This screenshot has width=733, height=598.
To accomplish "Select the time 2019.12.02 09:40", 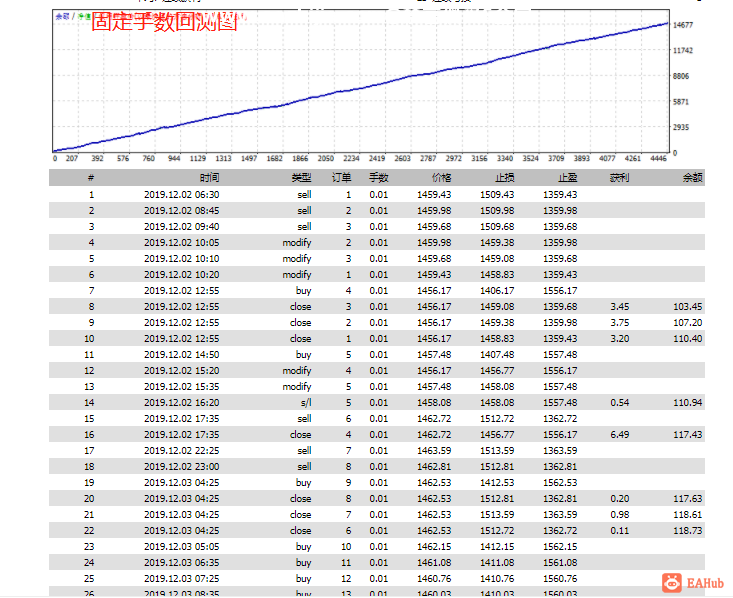I will [x=181, y=226].
